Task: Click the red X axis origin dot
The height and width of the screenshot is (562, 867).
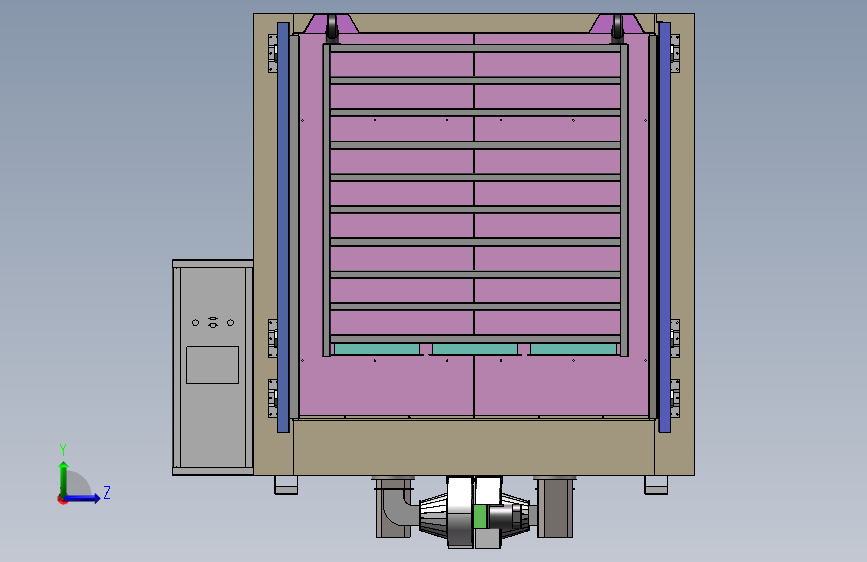Action: point(62,499)
